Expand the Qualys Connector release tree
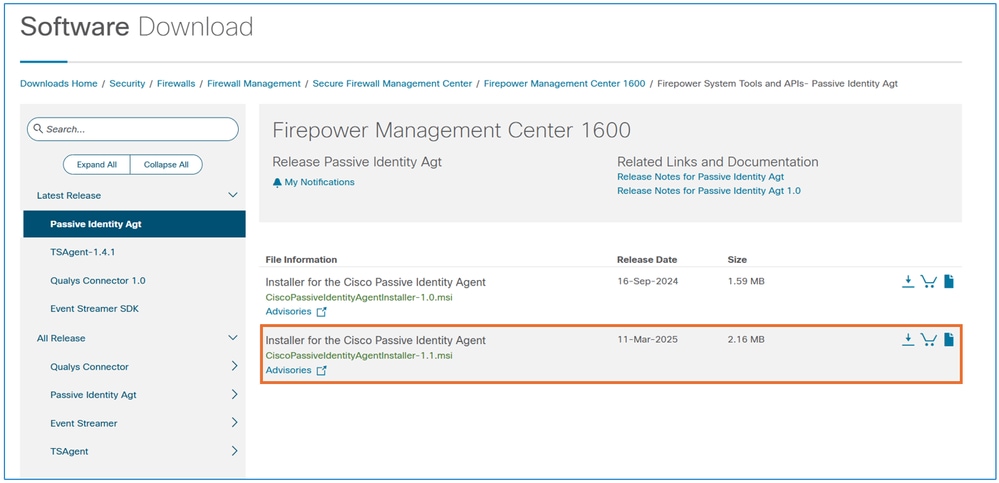Image resolution: width=999 pixels, height=483 pixels. pyautogui.click(x=234, y=366)
